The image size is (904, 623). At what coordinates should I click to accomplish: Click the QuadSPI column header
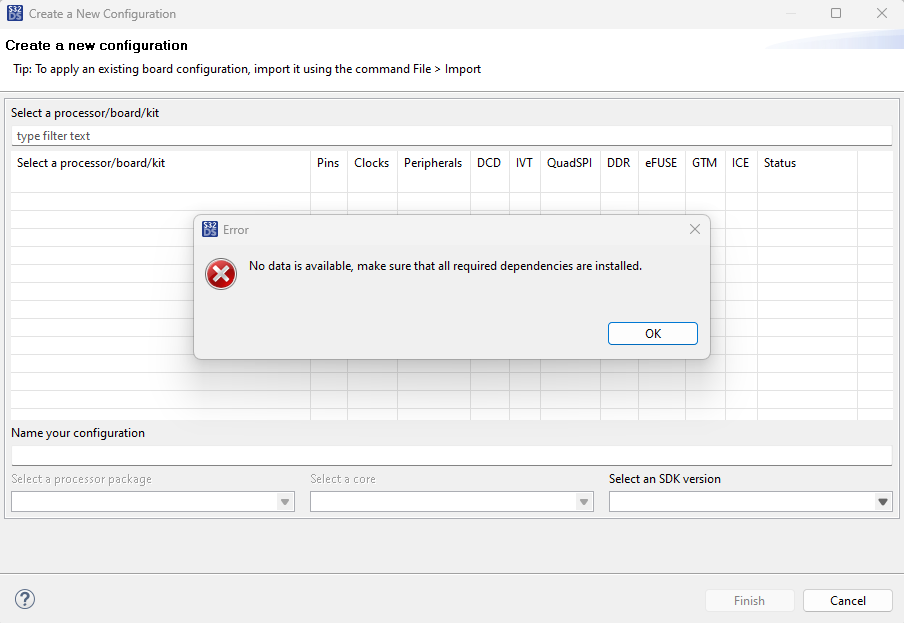click(x=569, y=162)
